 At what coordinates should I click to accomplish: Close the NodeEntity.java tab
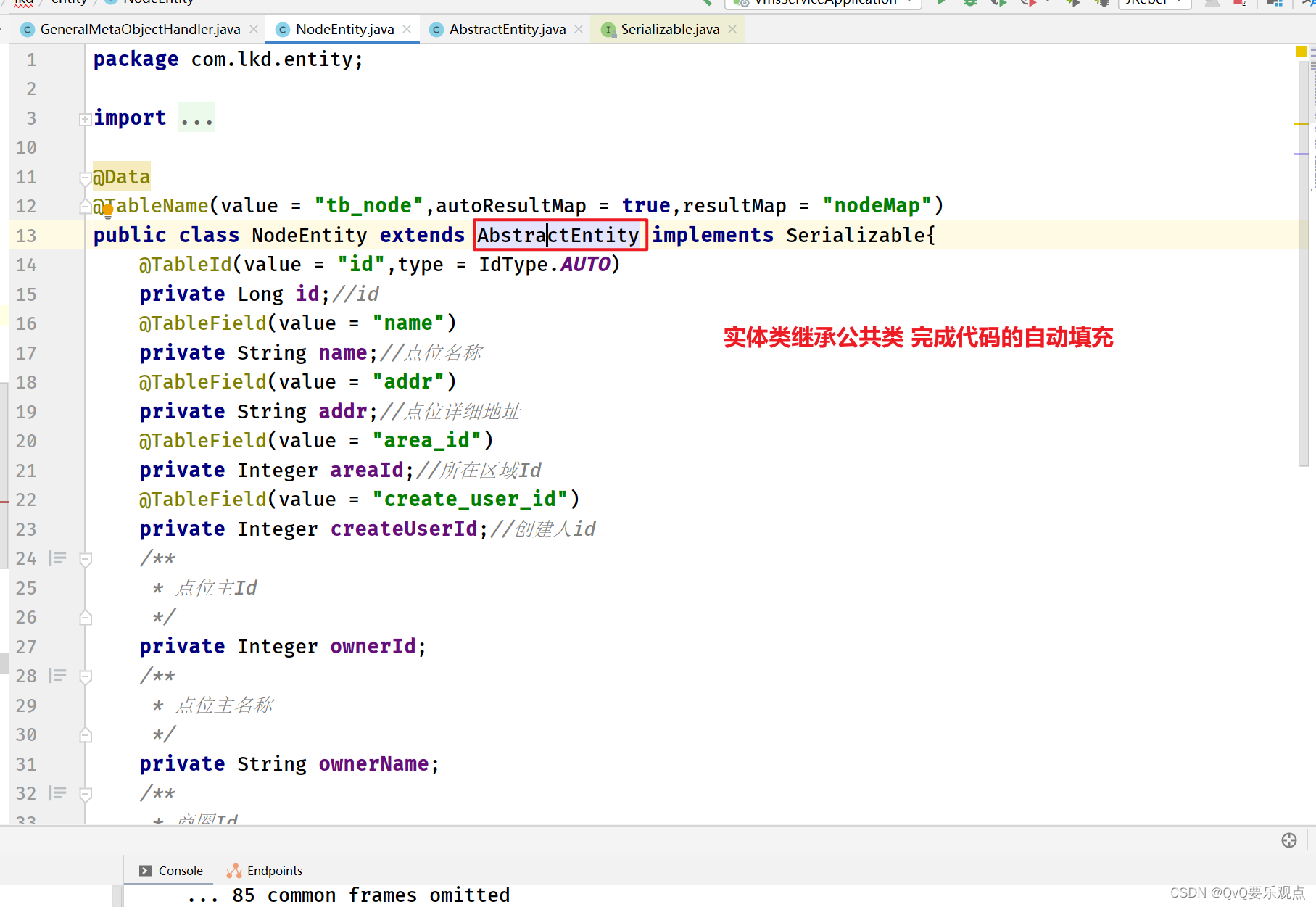(x=407, y=29)
